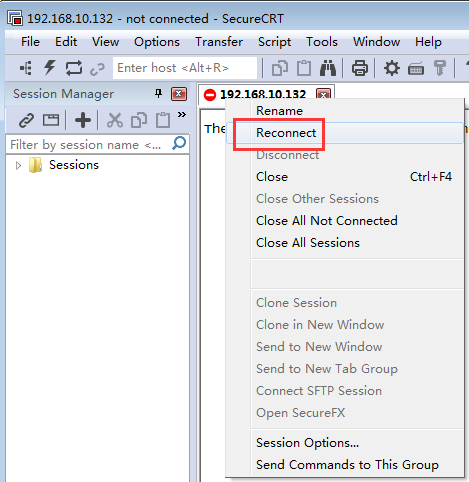Viewport: 469px width, 482px height.
Task: Choose Reconnect in the context menu
Action: click(x=345, y=133)
